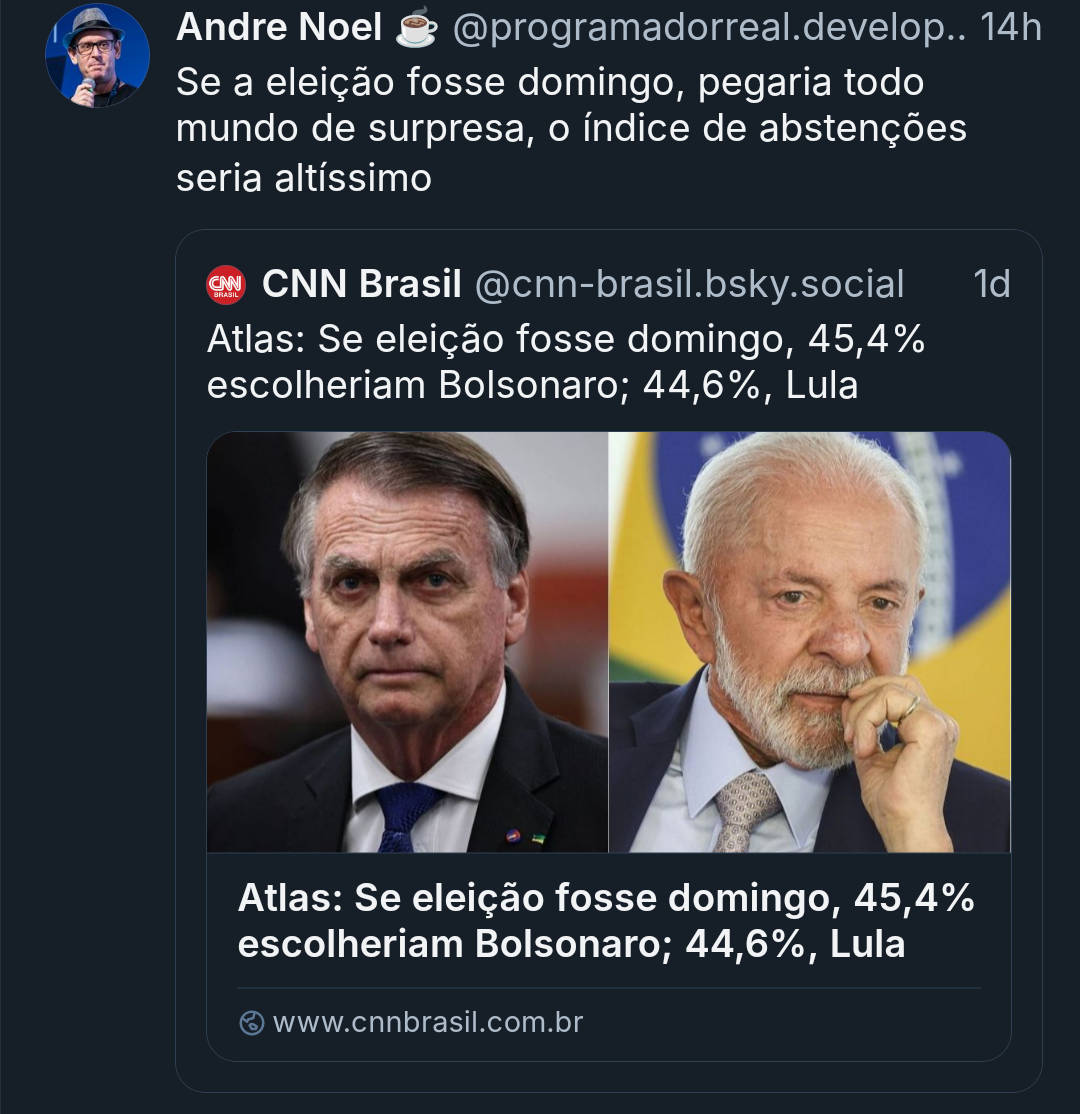
Task: Open the post via the 14h timestamp
Action: [x=1011, y=29]
